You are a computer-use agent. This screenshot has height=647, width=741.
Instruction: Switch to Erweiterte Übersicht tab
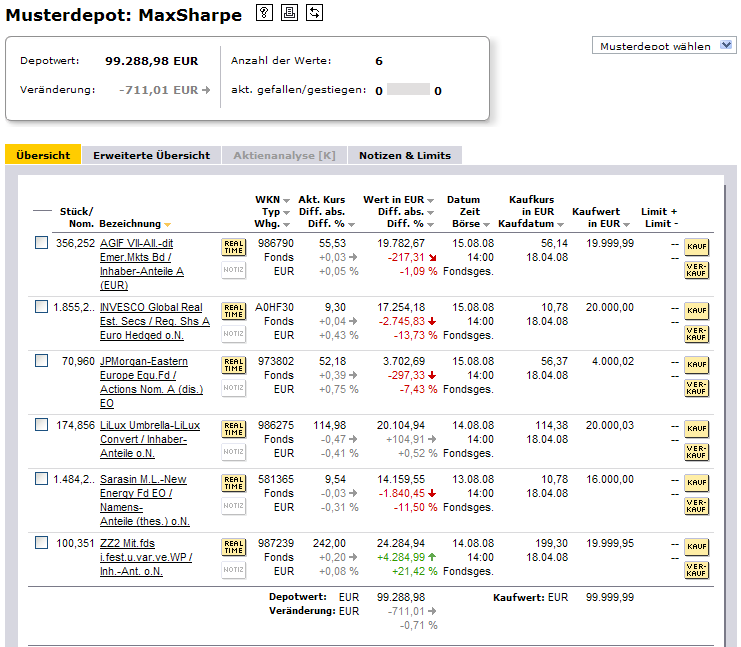(x=151, y=155)
